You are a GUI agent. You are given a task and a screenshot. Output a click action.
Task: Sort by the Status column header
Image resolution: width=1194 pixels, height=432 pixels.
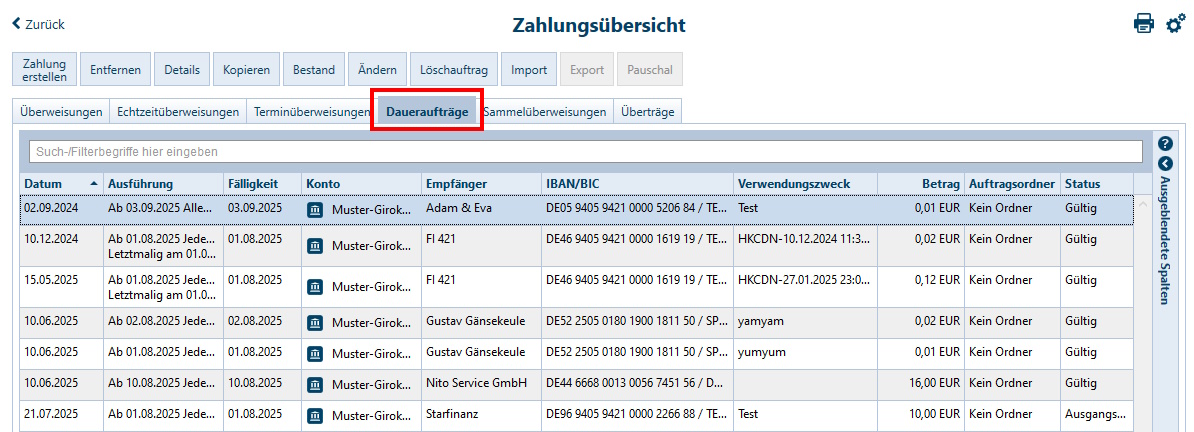(x=1097, y=184)
